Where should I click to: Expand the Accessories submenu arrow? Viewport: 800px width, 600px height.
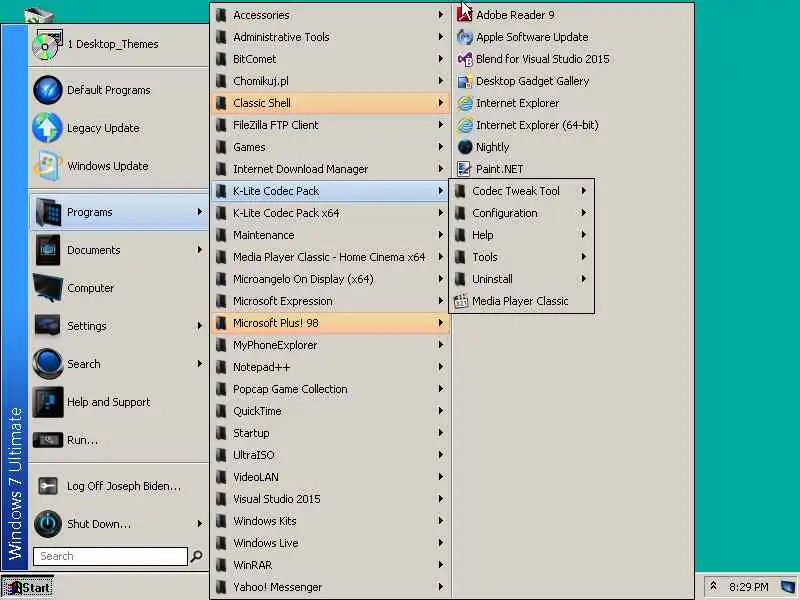(441, 15)
